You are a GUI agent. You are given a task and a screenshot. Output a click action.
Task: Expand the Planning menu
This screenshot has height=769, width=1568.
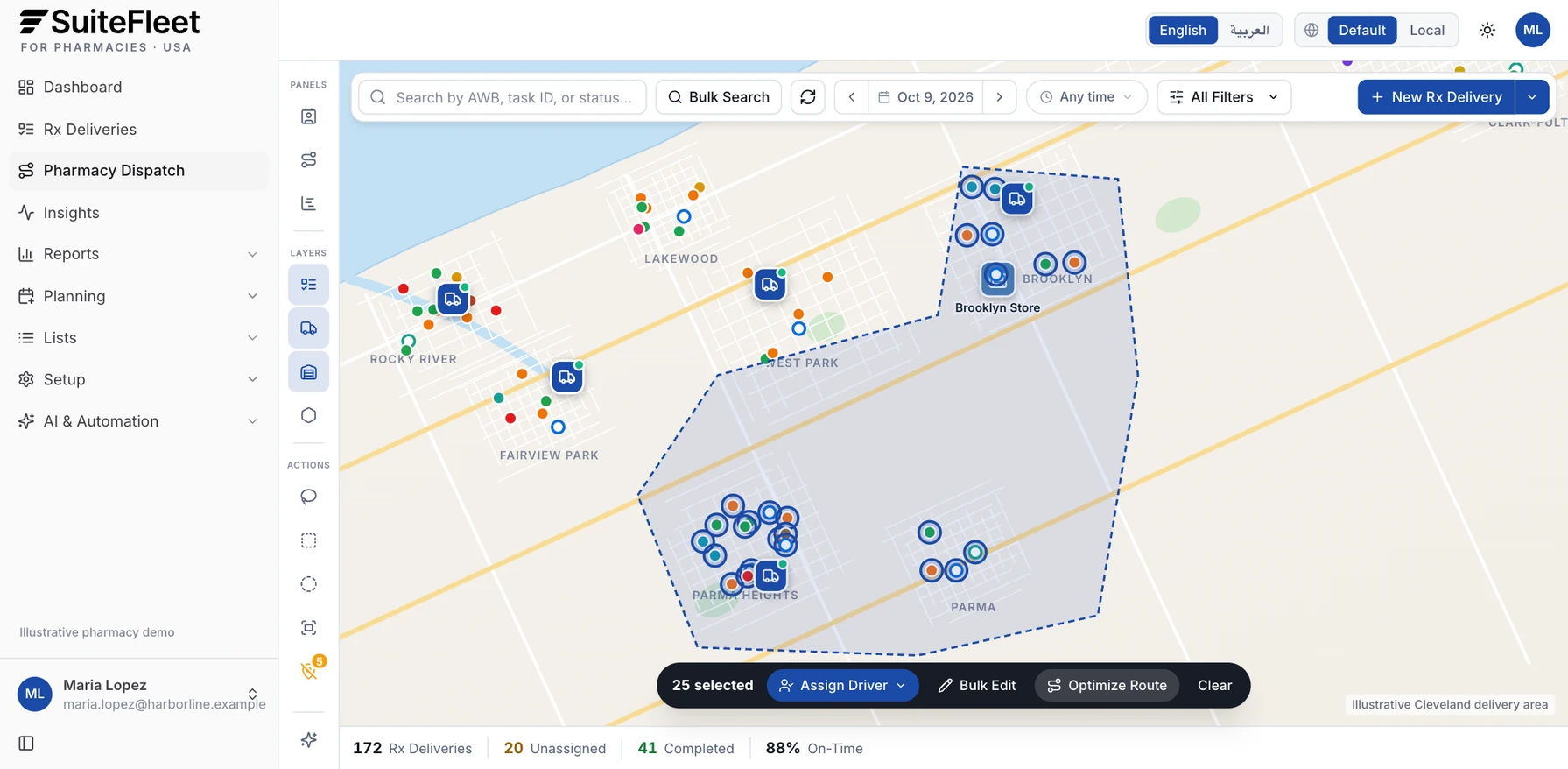pos(139,296)
